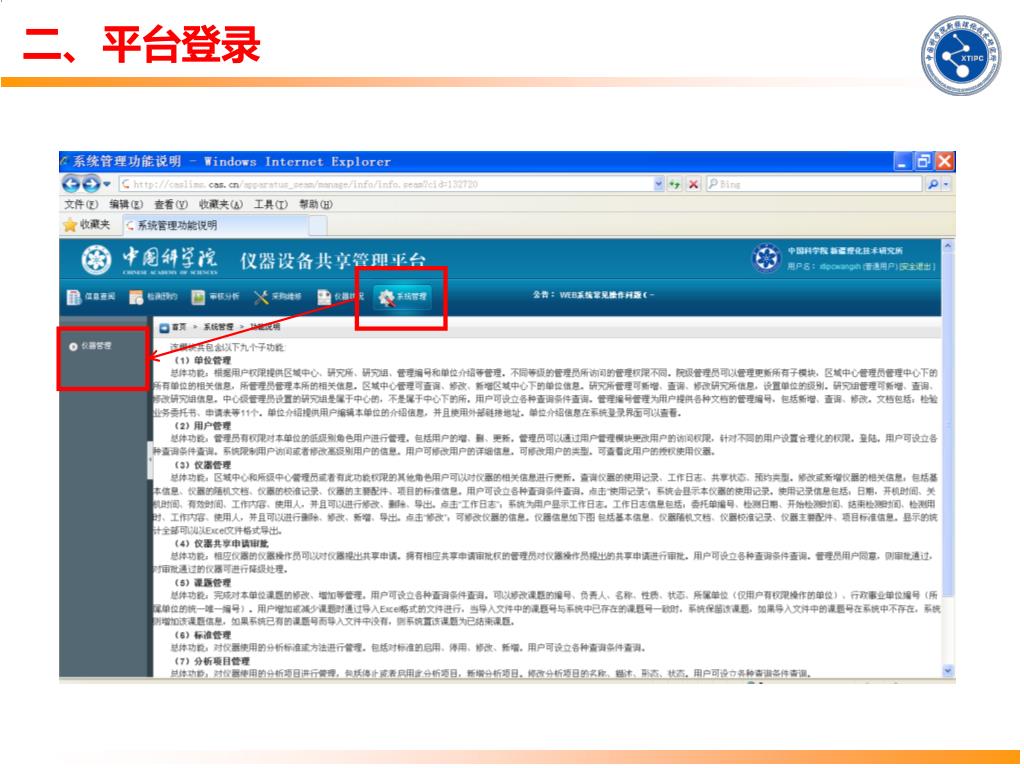Click the 中国科学院 新疆理化技术研究所 header text
The width and height of the screenshot is (1024, 768).
[x=845, y=251]
